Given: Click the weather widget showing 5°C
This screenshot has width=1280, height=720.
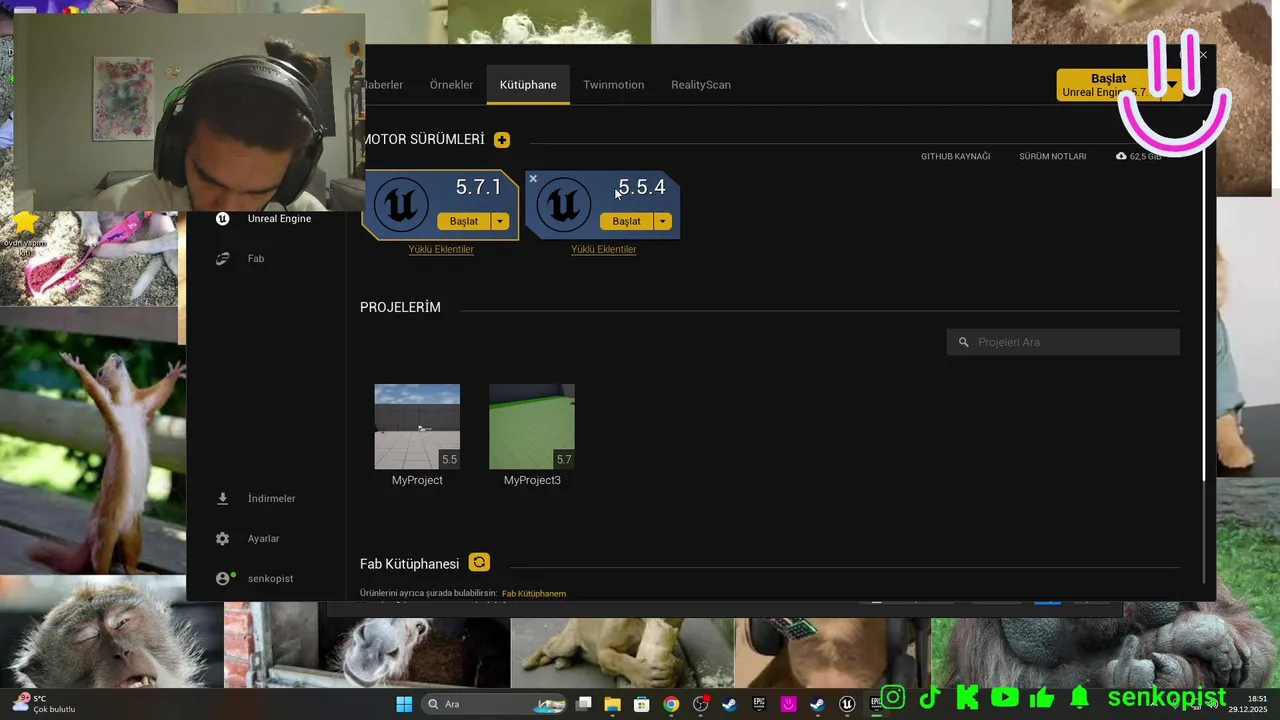Looking at the screenshot, I should coord(45,704).
